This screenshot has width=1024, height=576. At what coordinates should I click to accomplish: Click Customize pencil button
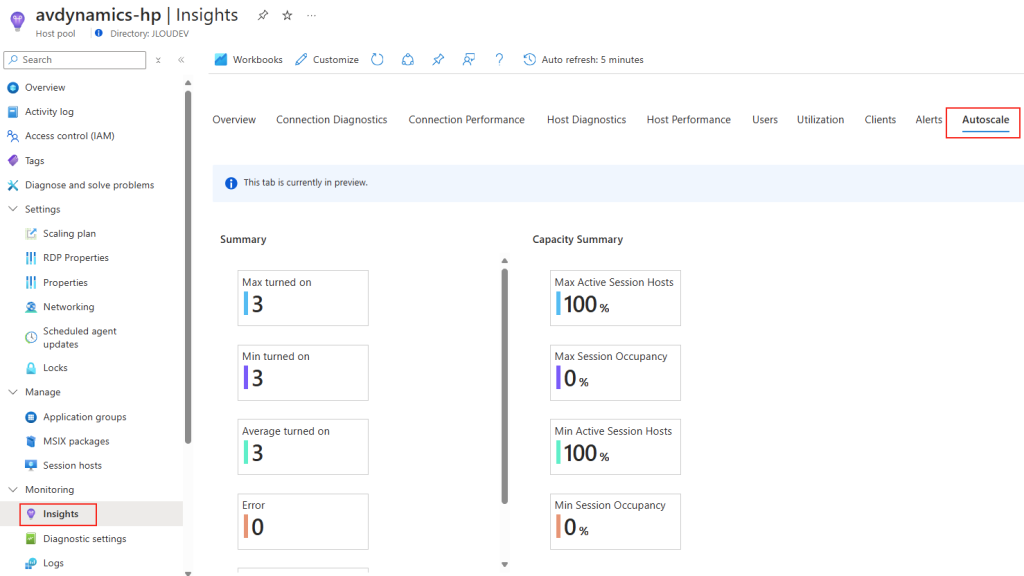pos(327,59)
